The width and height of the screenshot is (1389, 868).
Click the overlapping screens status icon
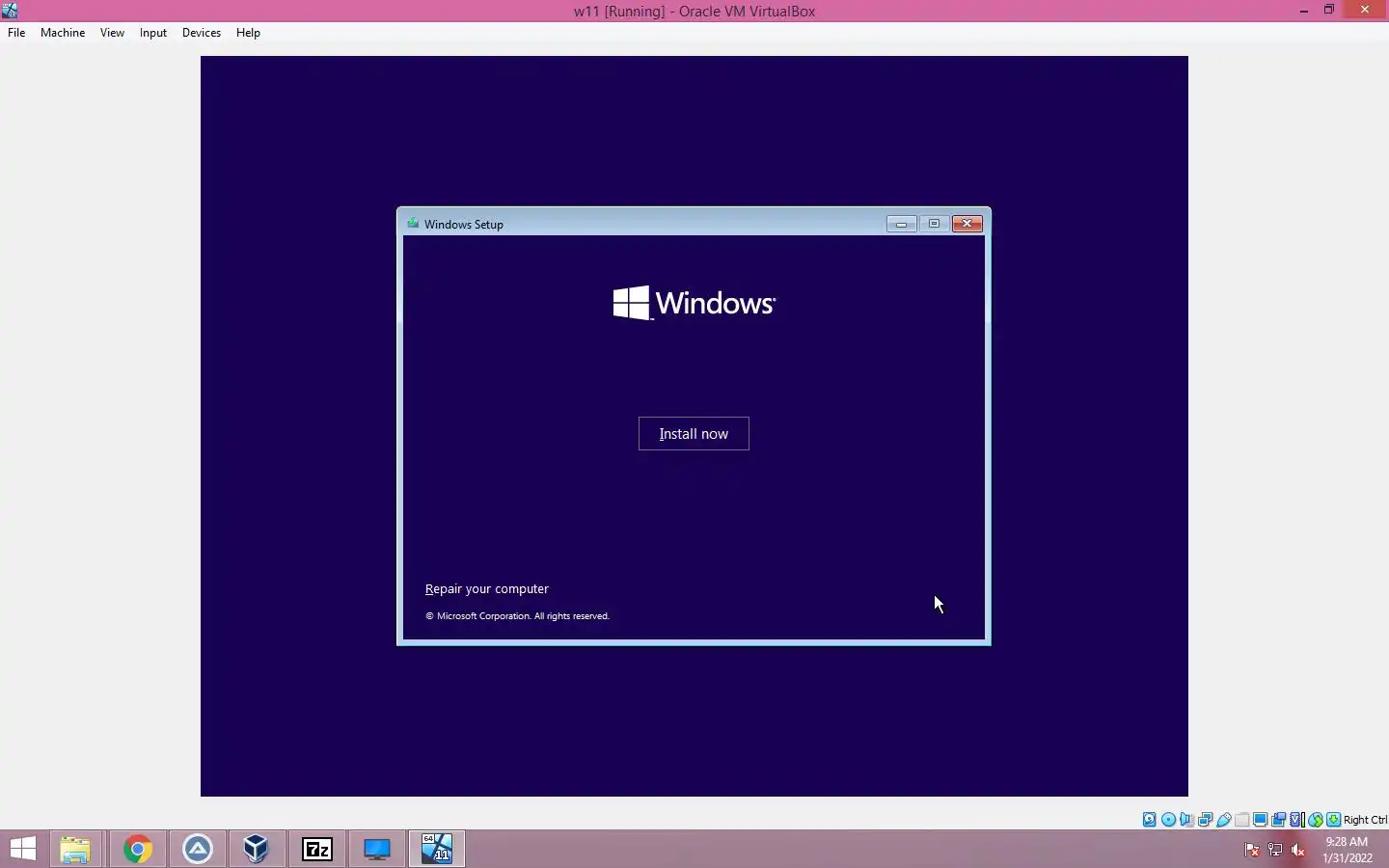[1279, 820]
